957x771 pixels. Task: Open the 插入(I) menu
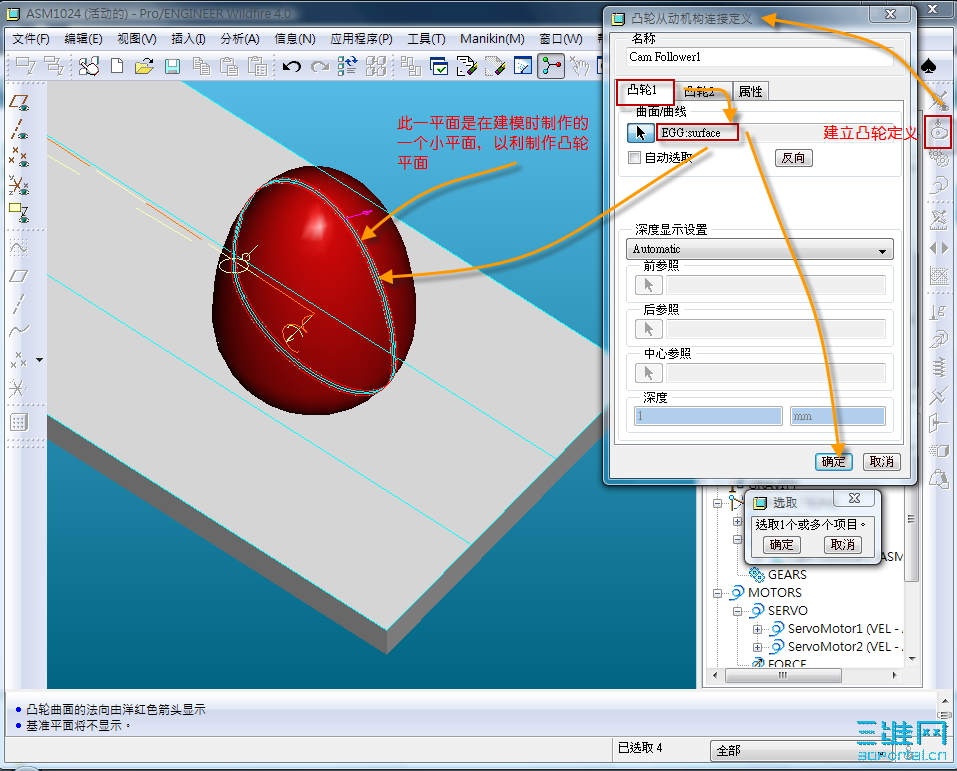pyautogui.click(x=188, y=39)
